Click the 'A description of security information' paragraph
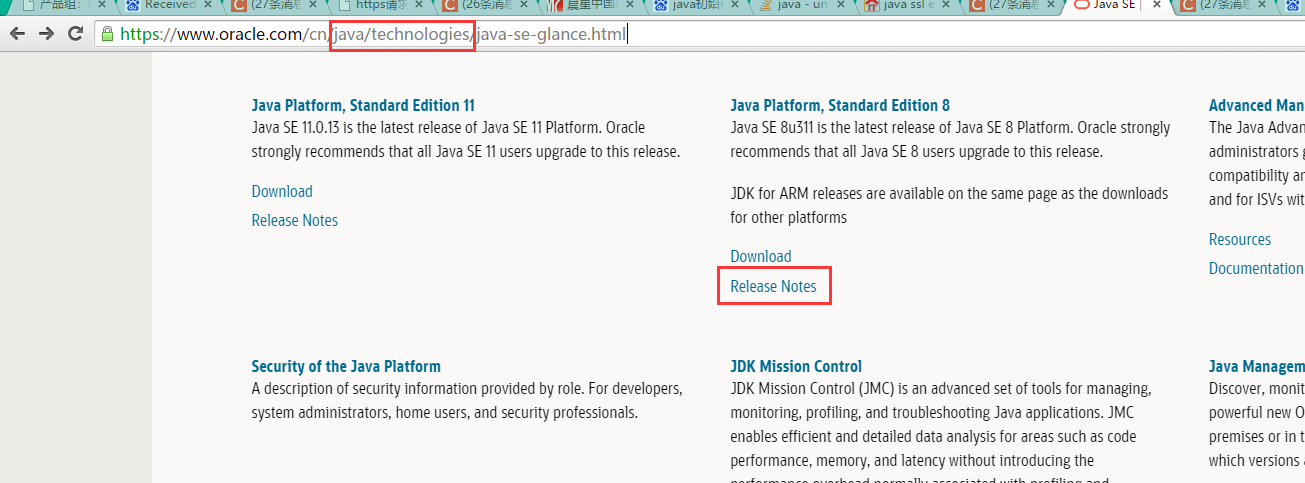The image size is (1305, 483). coord(467,399)
